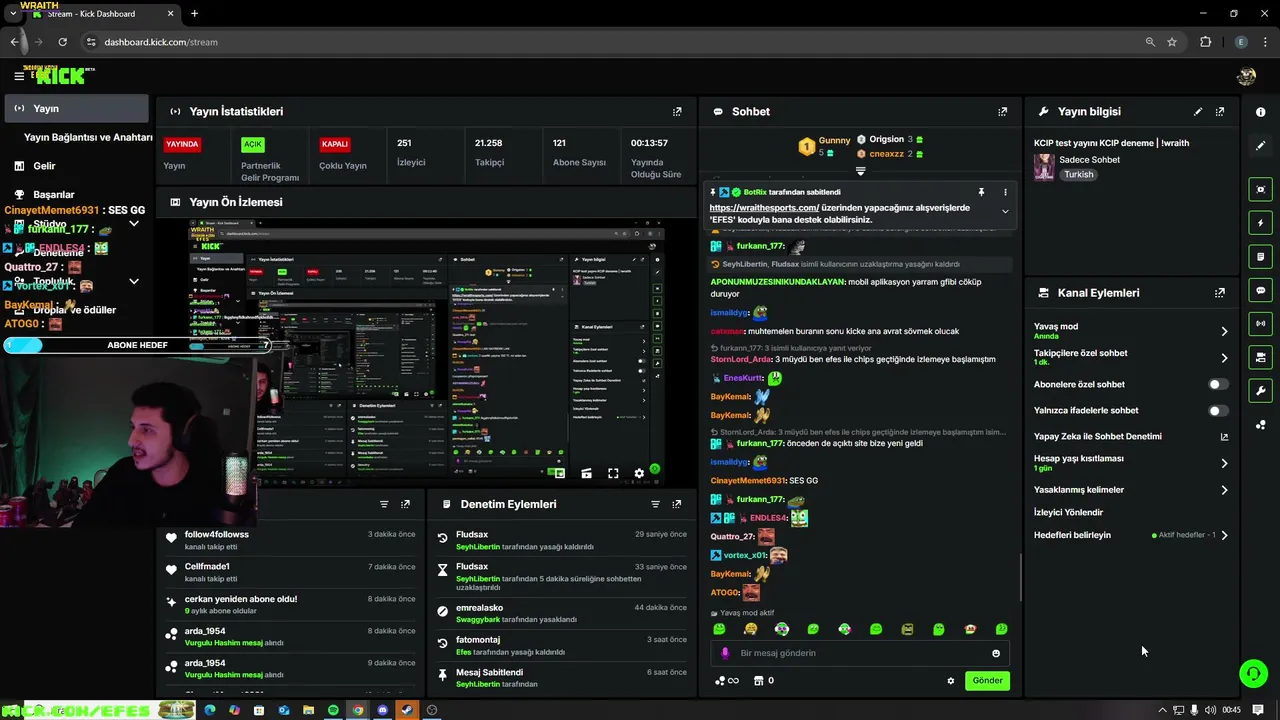Viewport: 1280px width, 720px height.
Task: Collapse the Stüdyo sidebar section
Action: tap(134, 224)
